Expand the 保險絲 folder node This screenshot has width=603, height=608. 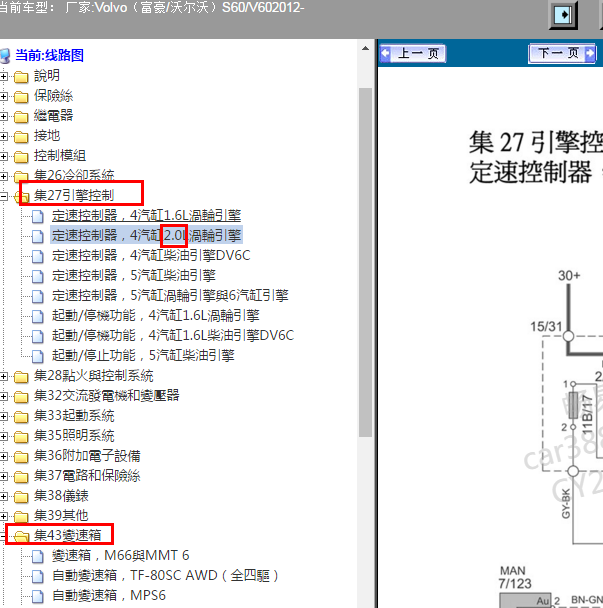(3, 96)
